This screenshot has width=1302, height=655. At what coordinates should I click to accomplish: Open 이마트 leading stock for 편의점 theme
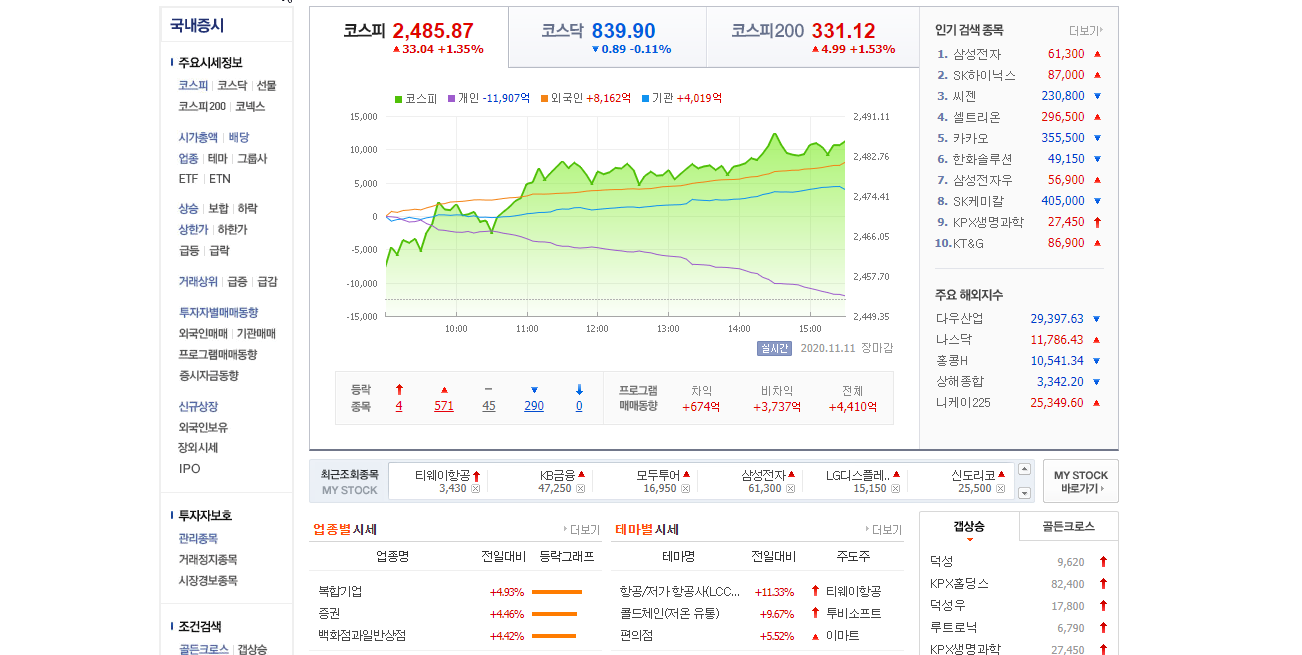(842, 636)
